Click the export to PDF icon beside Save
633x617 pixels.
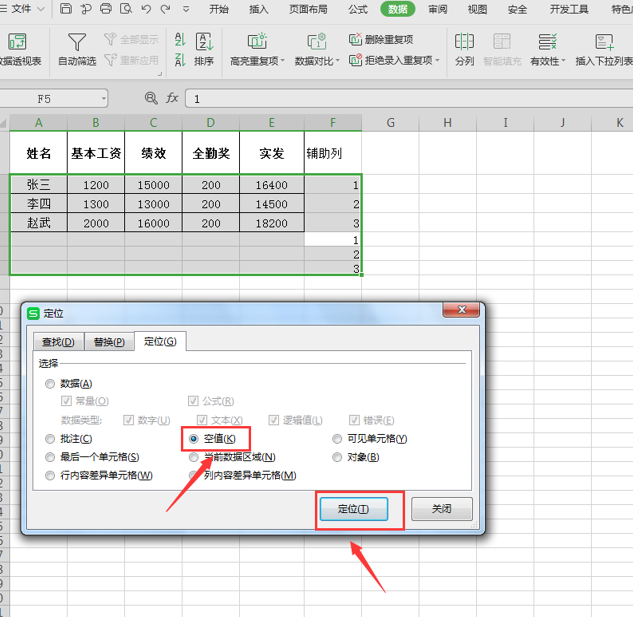86,8
